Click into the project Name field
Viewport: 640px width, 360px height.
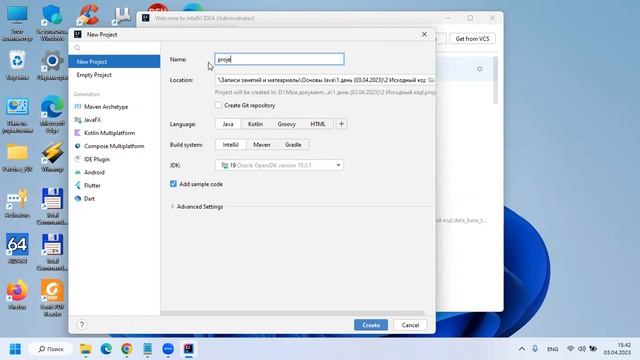279,59
